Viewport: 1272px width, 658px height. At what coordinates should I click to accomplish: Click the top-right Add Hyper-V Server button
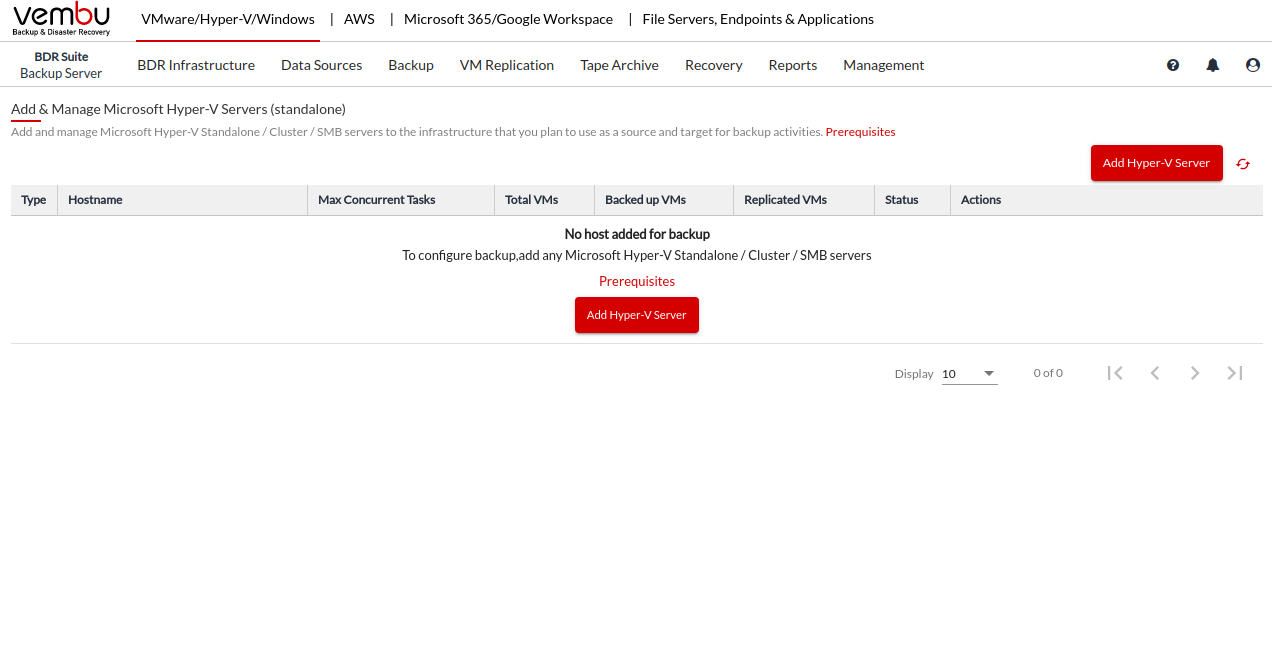(1156, 163)
